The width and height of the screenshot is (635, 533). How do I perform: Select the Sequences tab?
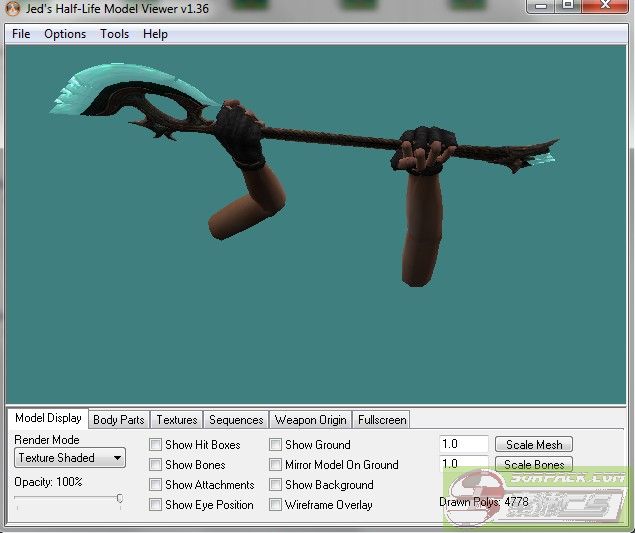pyautogui.click(x=236, y=420)
